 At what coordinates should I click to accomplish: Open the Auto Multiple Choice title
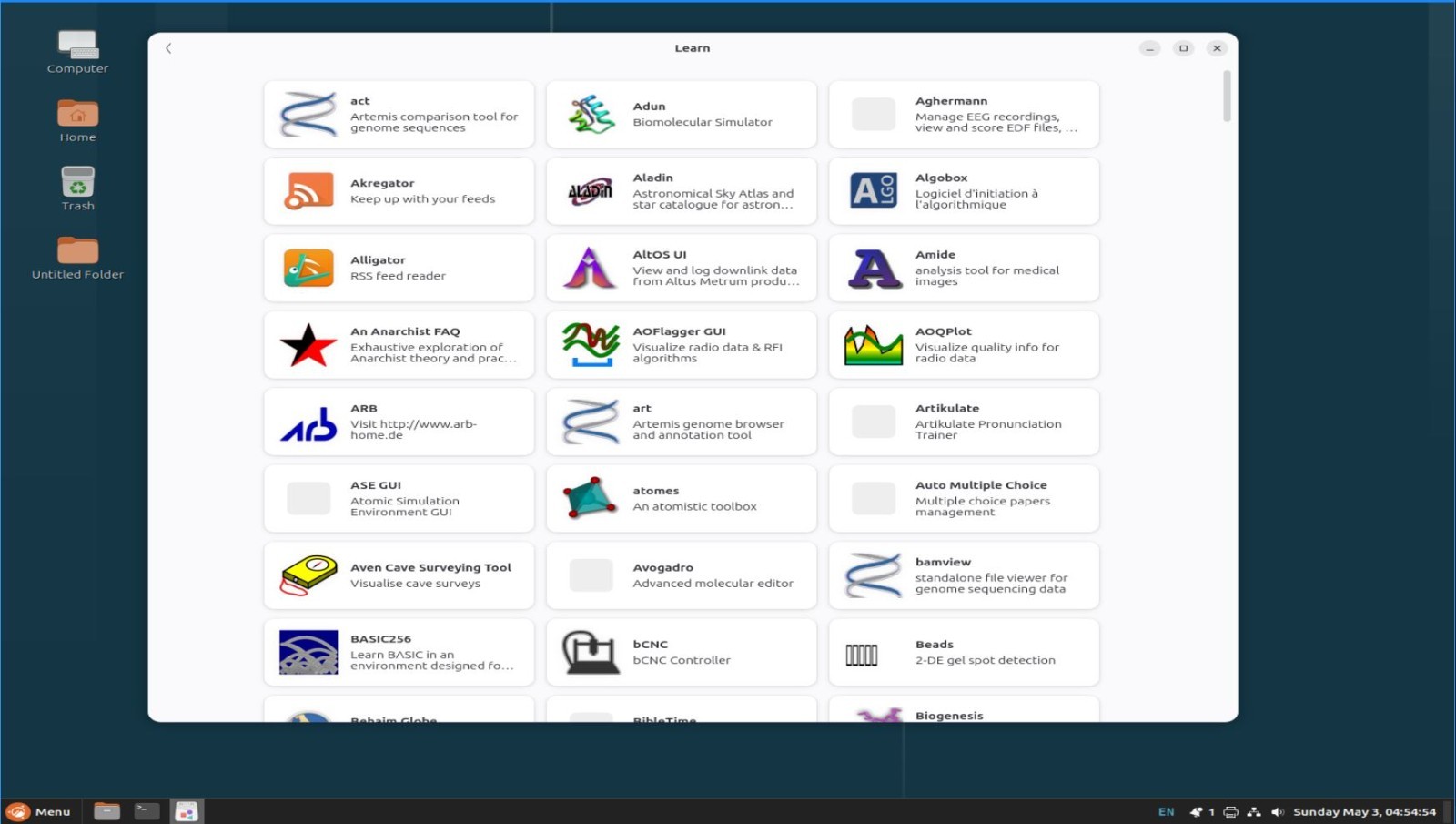click(x=981, y=485)
